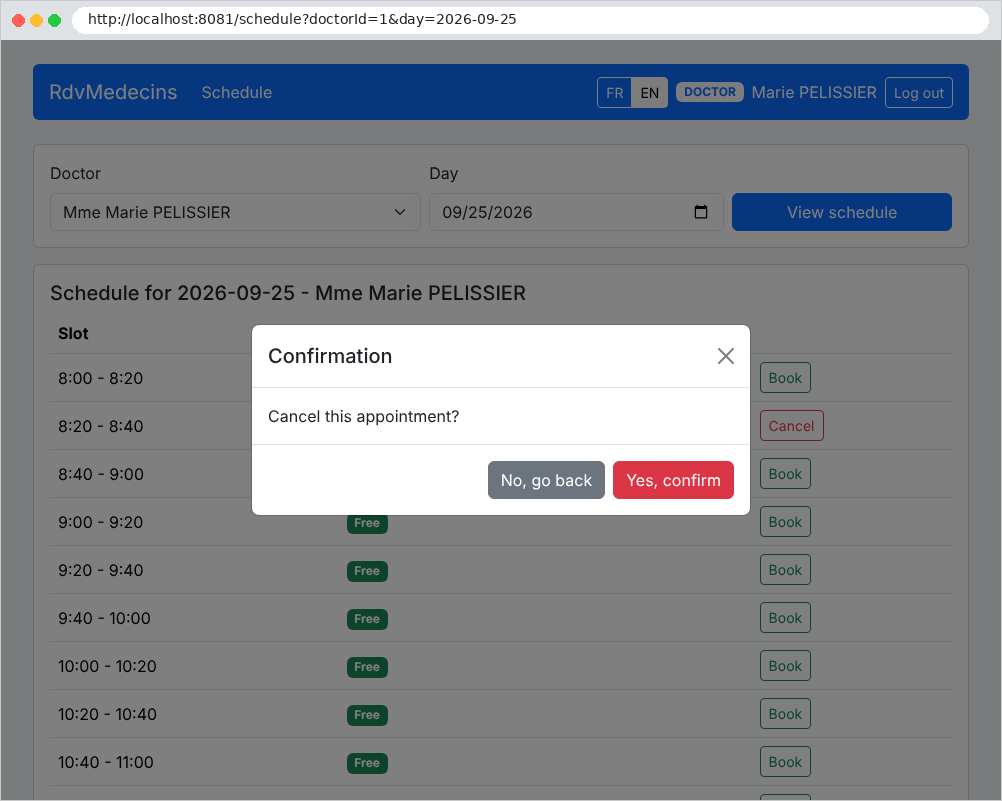Click the "Cancel this appointment?" message
Viewport: 1002px width, 801px height.
(364, 416)
